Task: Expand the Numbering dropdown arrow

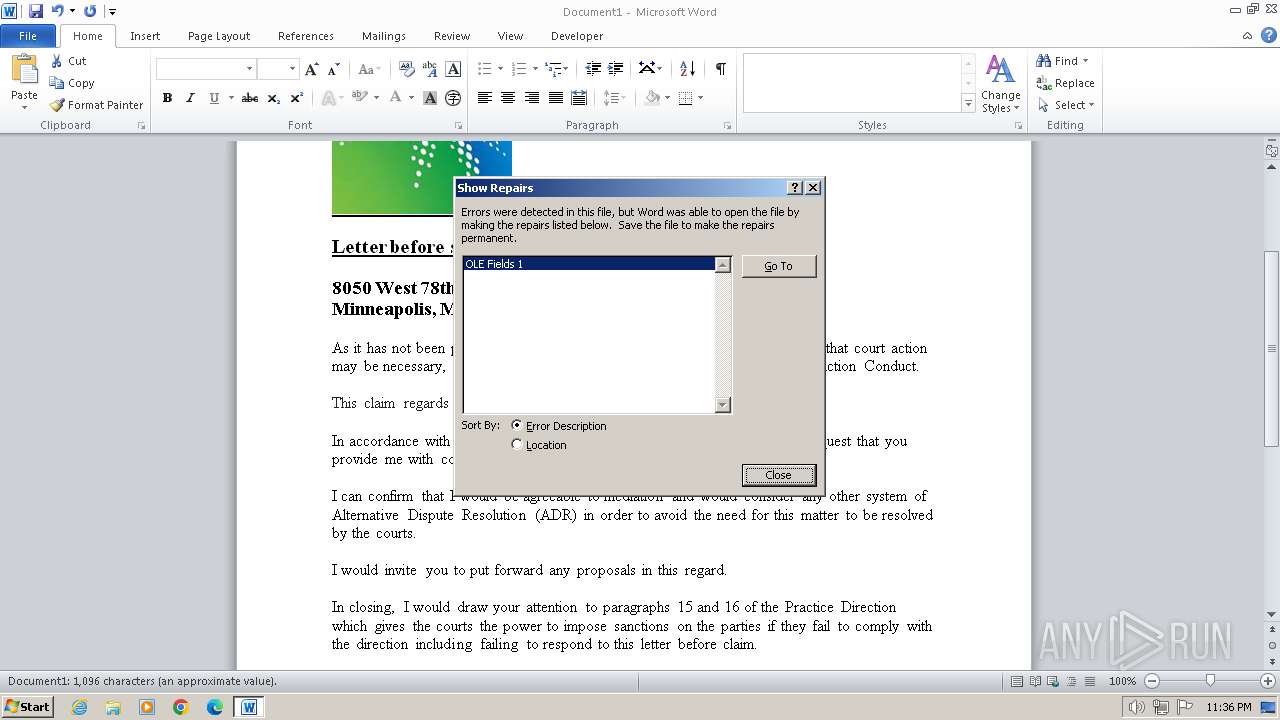Action: click(535, 69)
